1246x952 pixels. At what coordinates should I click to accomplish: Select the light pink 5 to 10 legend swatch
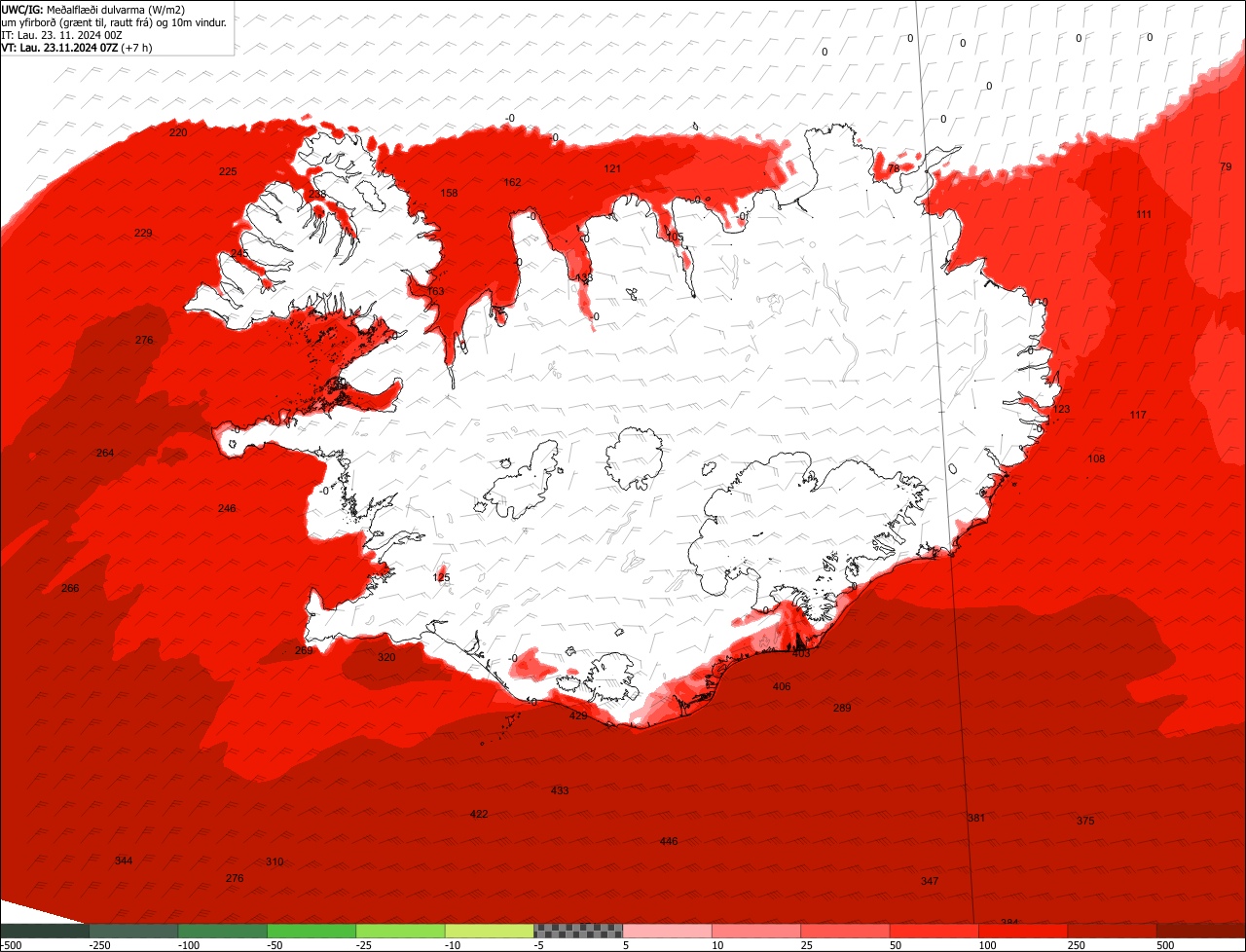[667, 931]
